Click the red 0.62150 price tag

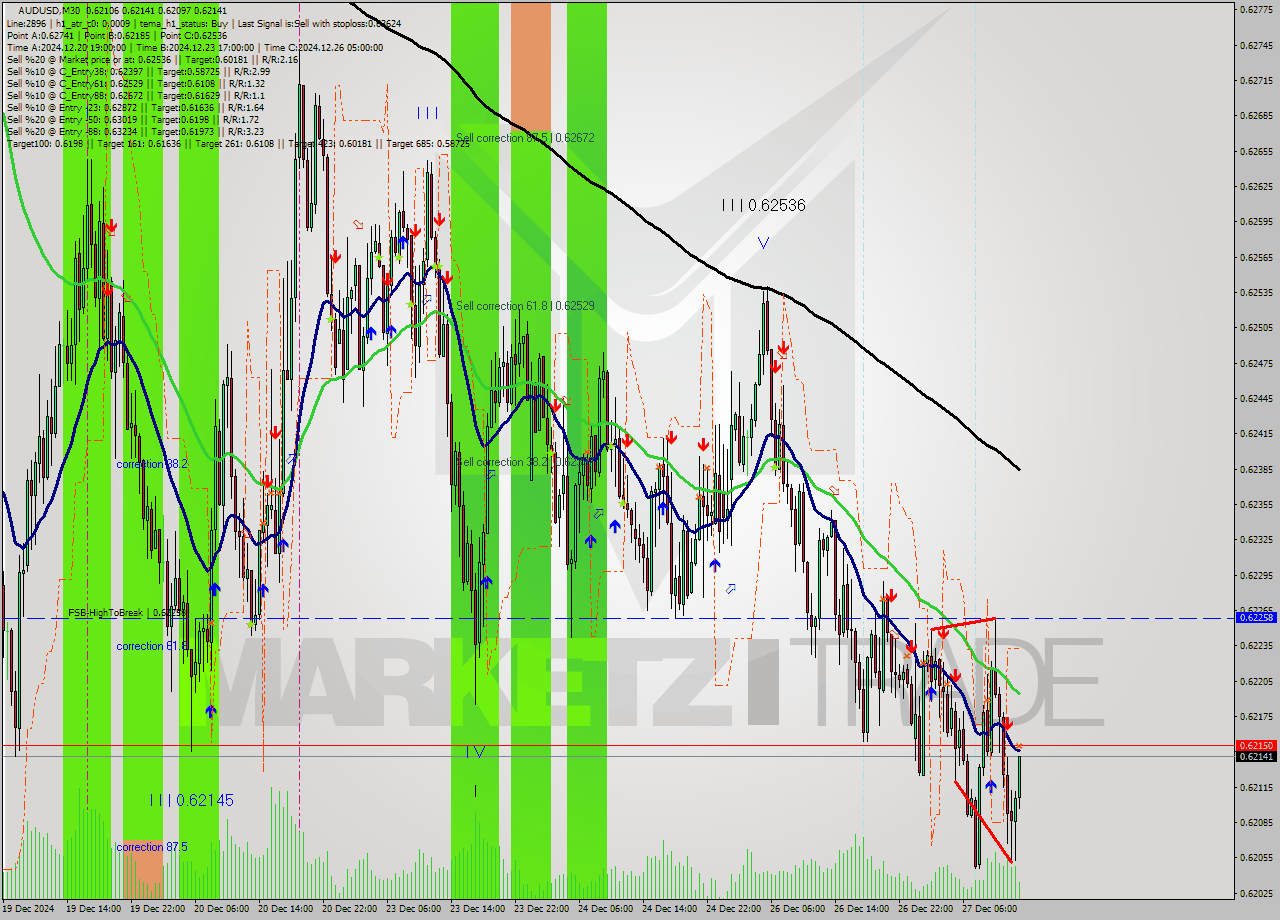1256,745
